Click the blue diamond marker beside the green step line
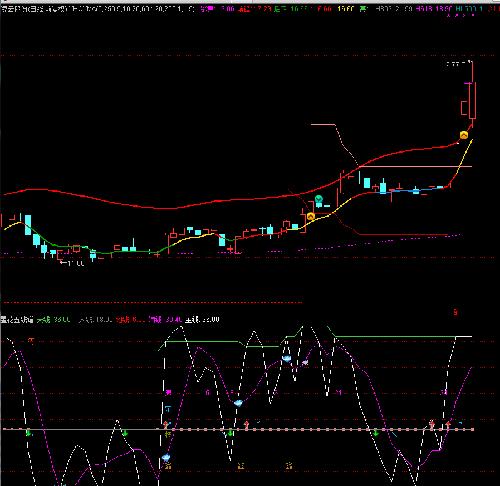 click(286, 359)
